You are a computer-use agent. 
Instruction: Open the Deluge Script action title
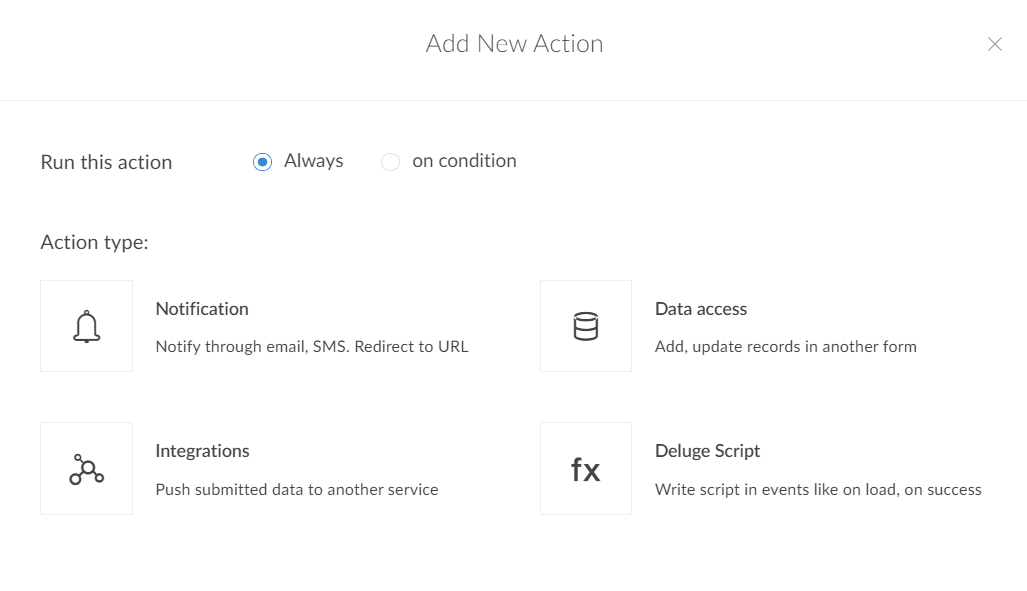(x=707, y=451)
